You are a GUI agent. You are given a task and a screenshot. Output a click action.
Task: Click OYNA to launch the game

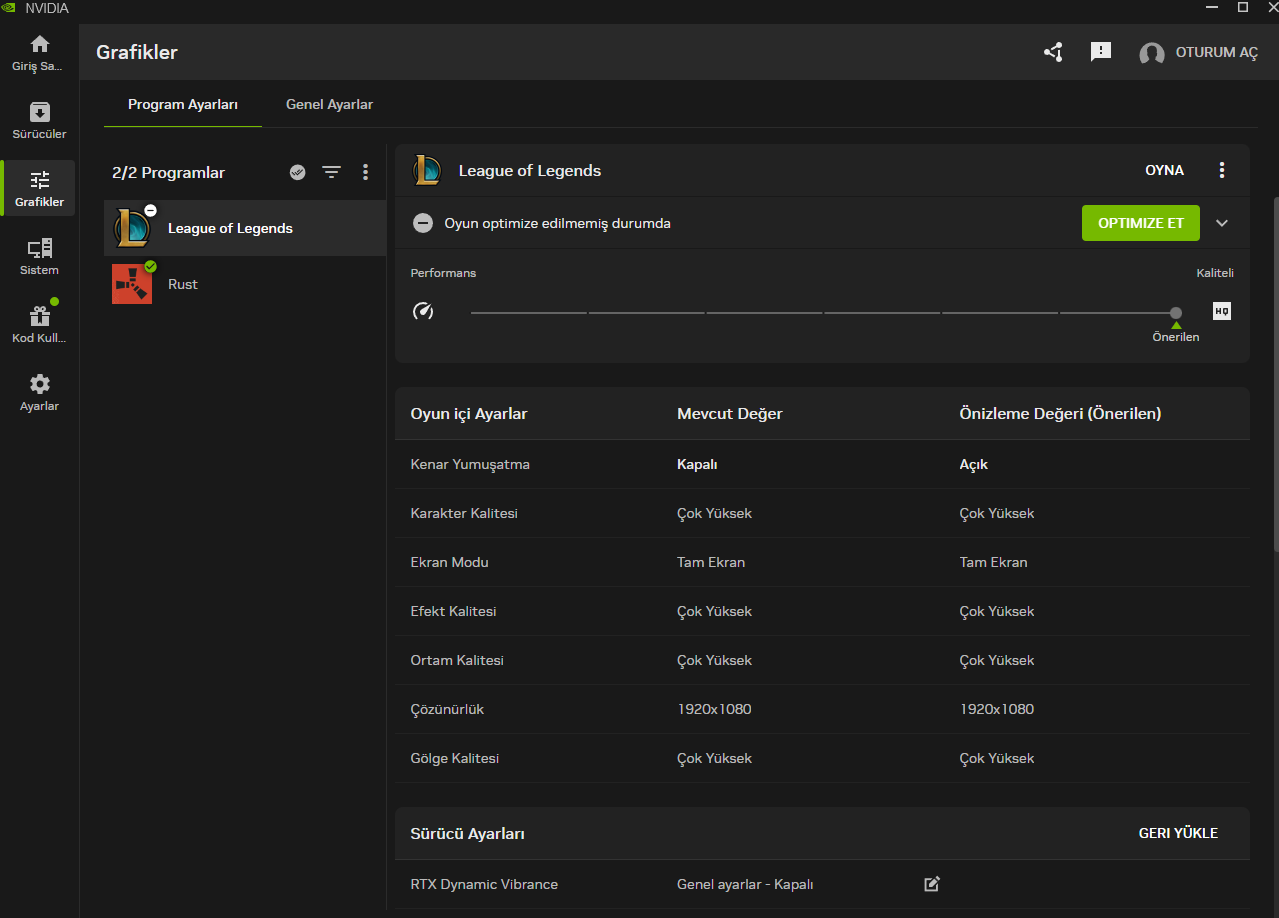pos(1164,170)
